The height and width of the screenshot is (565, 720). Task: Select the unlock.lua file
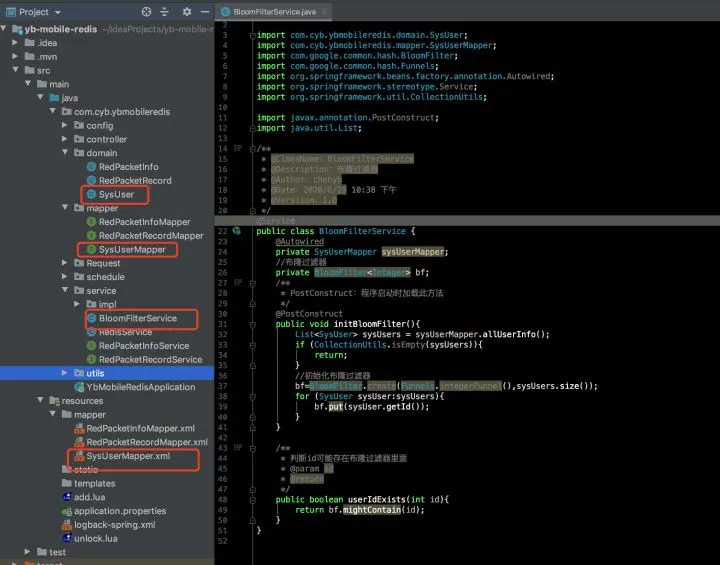coord(95,538)
